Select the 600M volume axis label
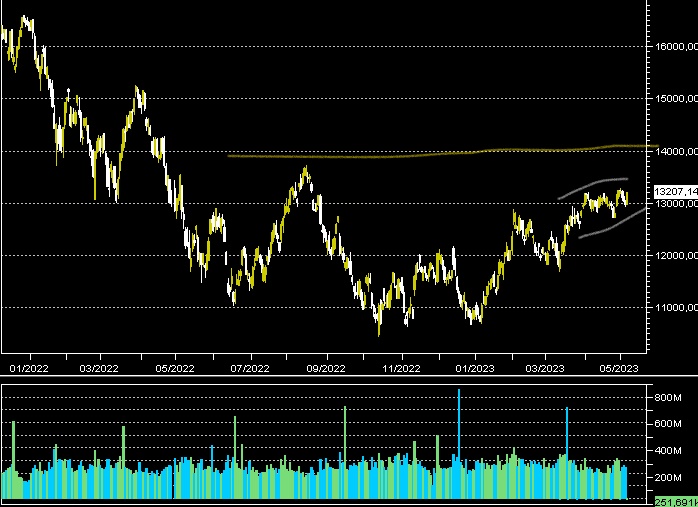Viewport: 698px width, 507px height. [x=668, y=424]
